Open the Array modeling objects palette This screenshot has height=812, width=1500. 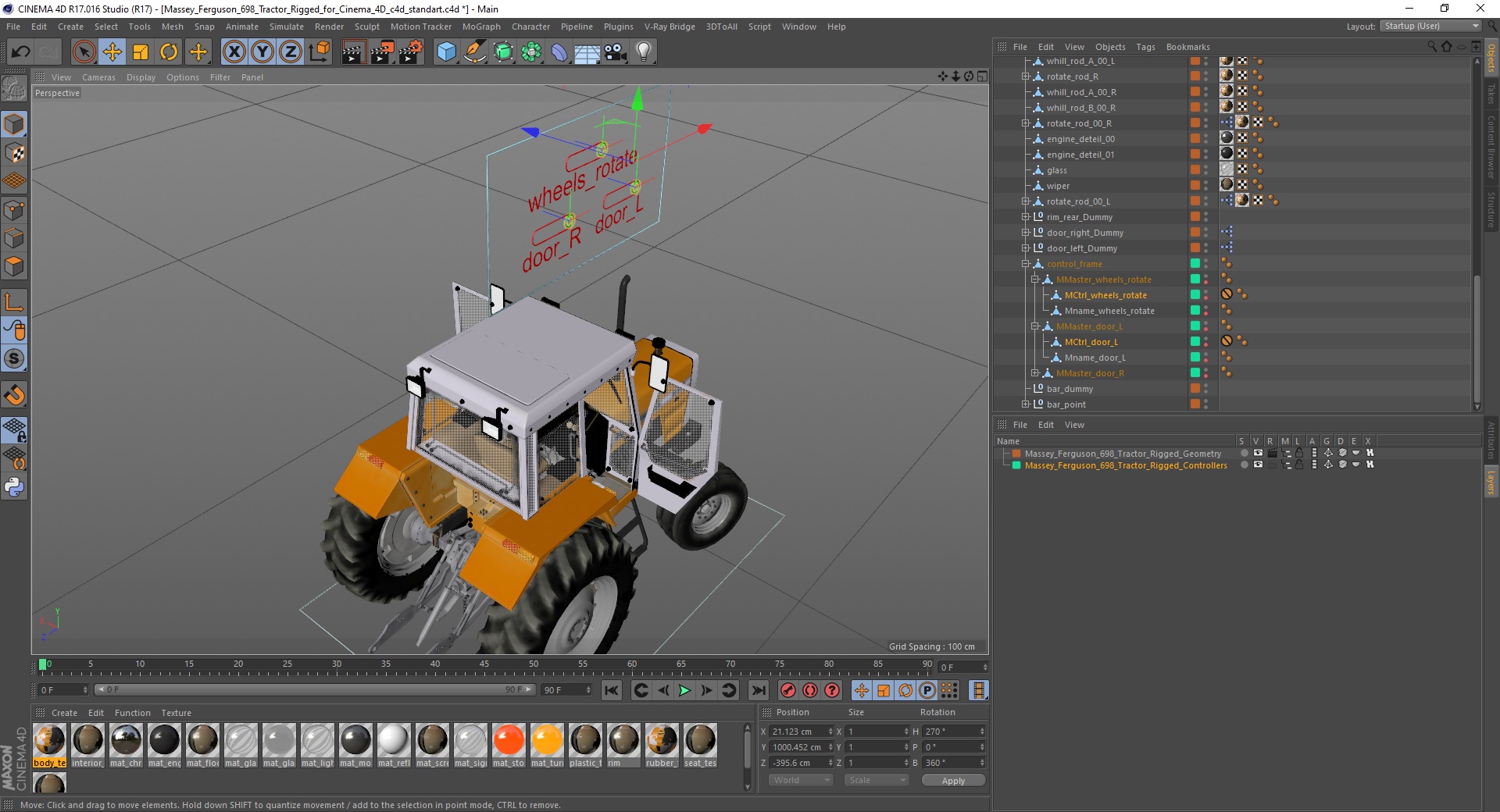click(x=531, y=52)
